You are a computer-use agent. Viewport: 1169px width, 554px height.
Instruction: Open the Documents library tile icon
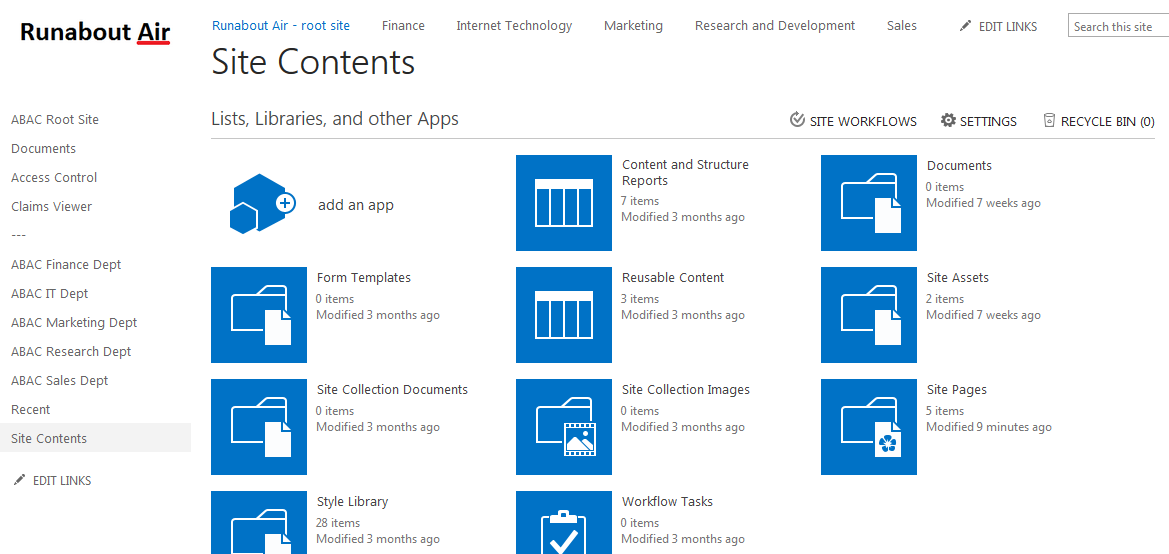(869, 203)
